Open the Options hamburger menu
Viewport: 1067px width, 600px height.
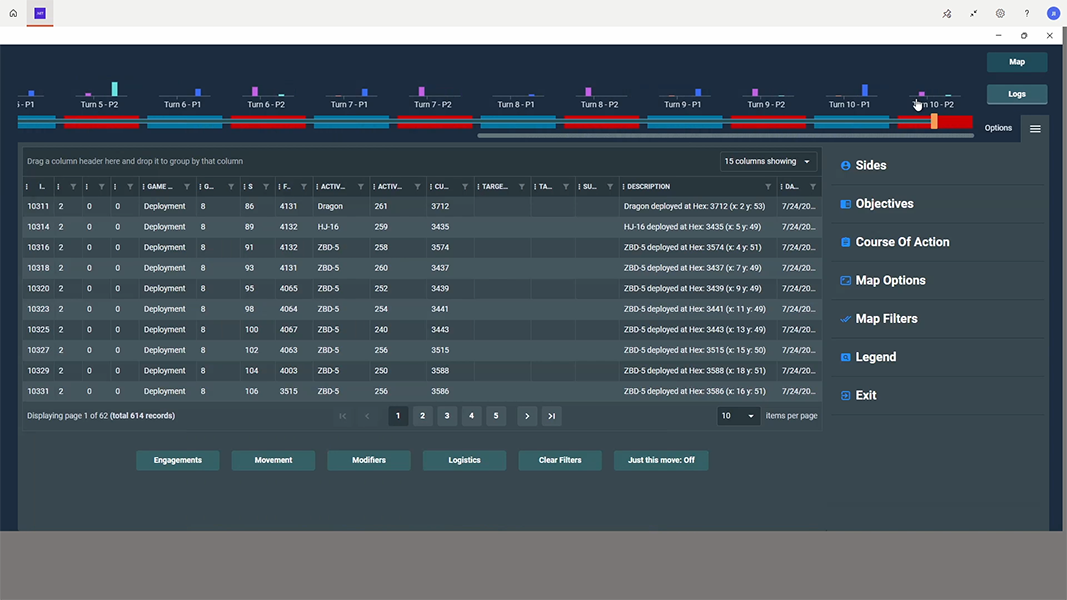[x=1035, y=128]
